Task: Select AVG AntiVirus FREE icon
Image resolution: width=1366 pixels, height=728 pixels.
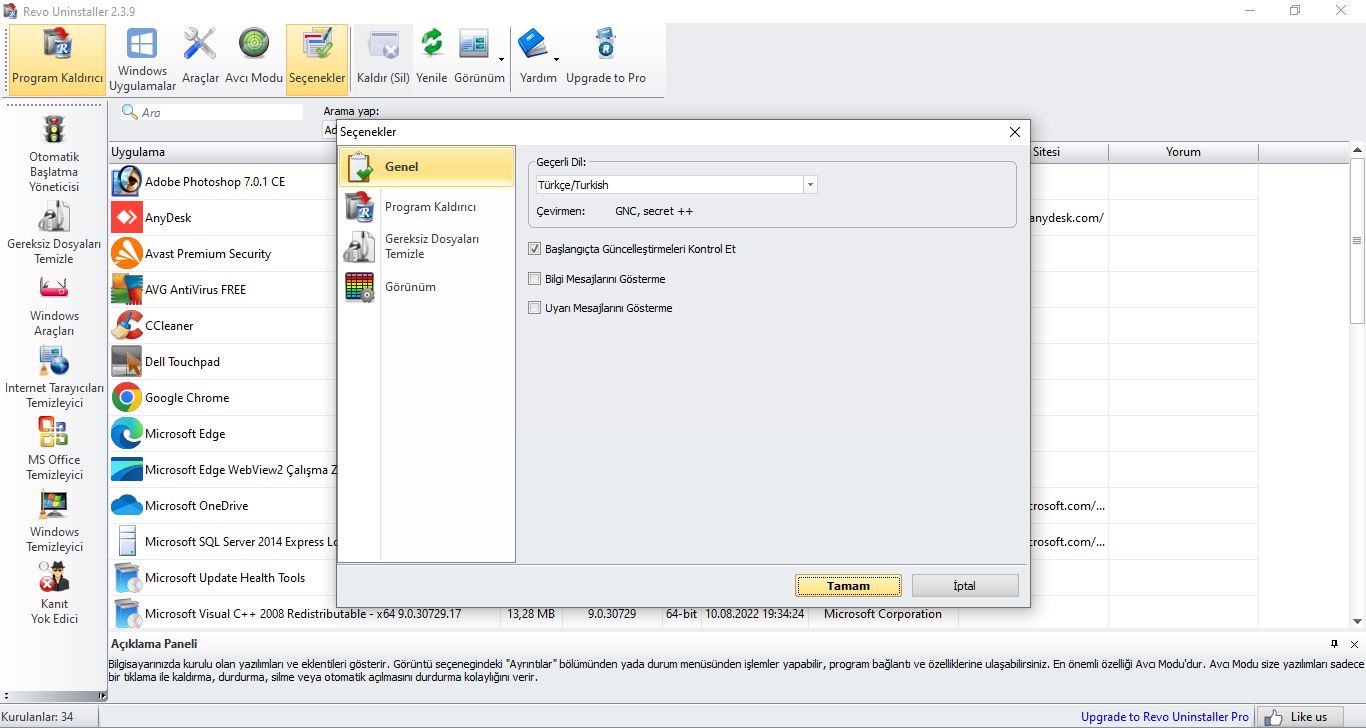Action: coord(127,289)
